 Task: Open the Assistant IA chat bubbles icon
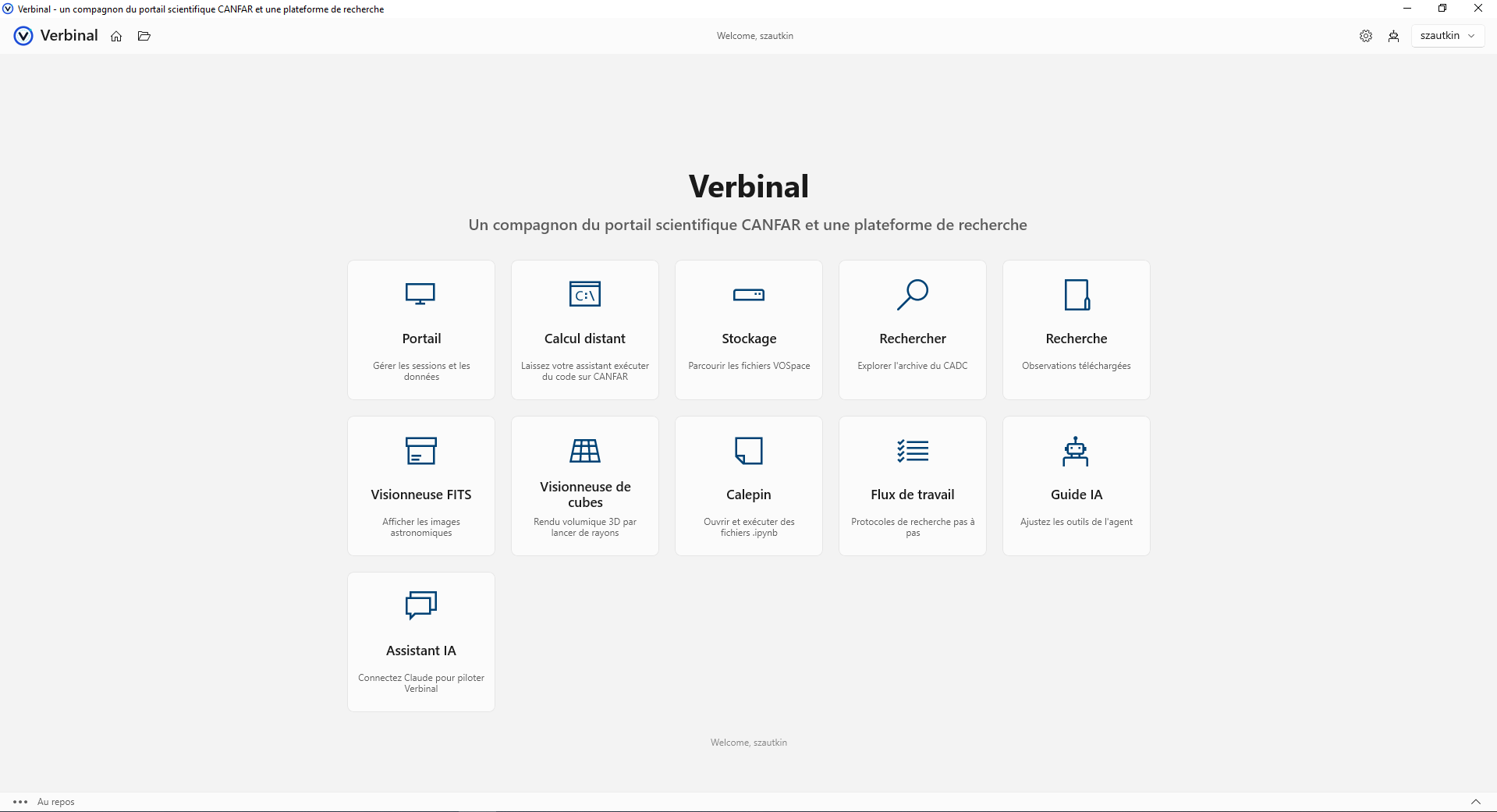(421, 605)
